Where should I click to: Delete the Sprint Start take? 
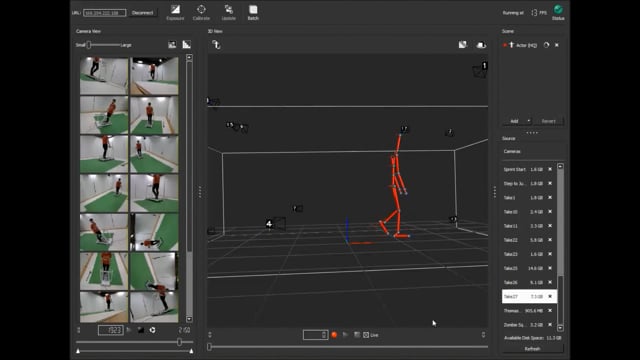(550, 169)
